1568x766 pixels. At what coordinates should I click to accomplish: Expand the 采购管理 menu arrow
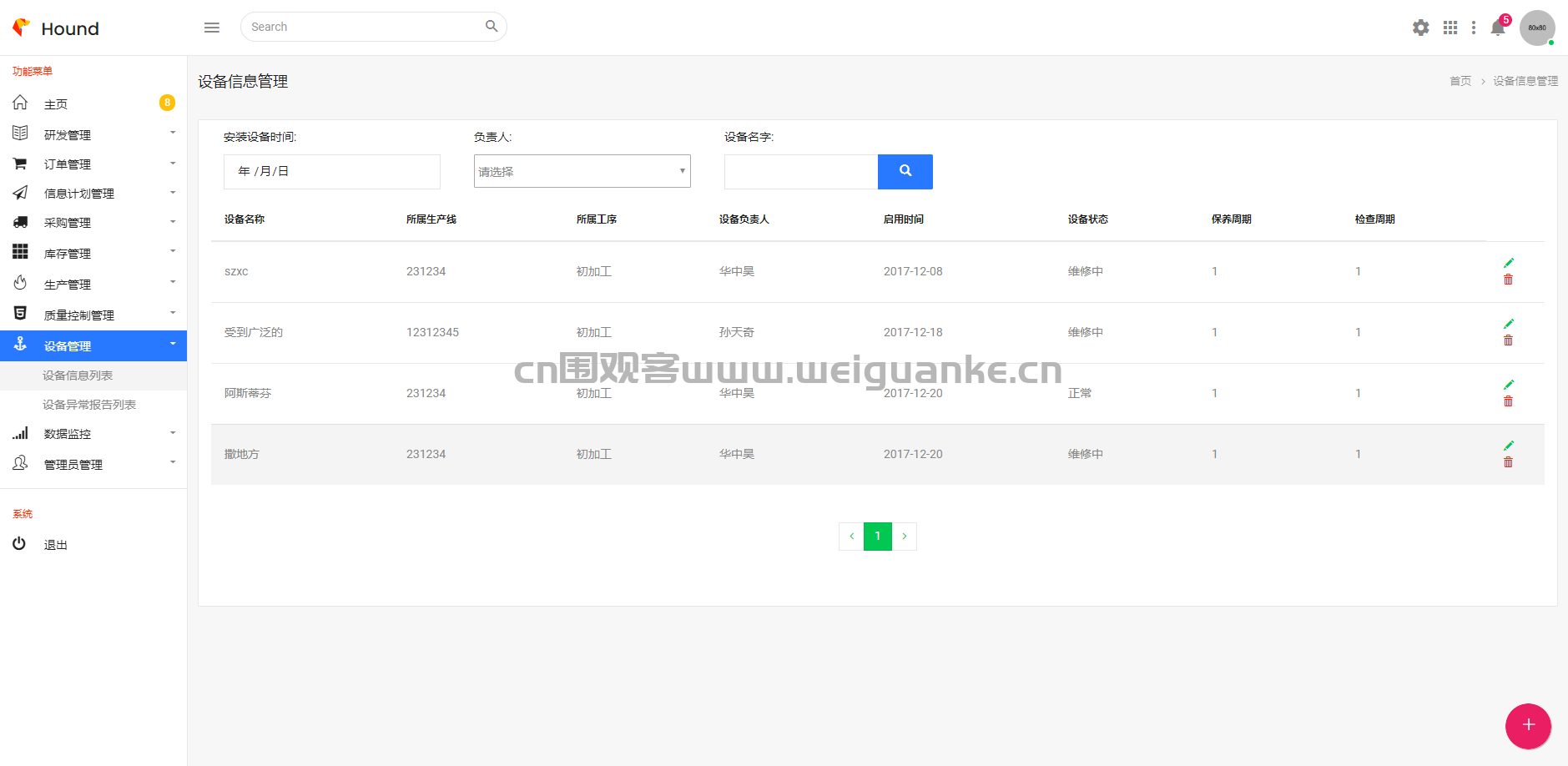pos(173,221)
